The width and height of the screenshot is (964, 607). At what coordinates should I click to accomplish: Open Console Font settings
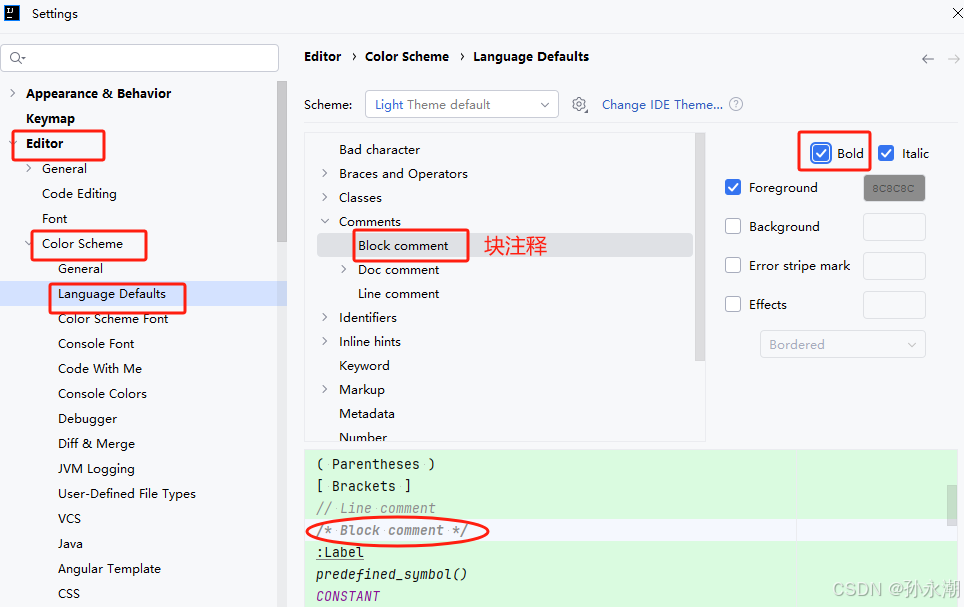click(x=96, y=344)
